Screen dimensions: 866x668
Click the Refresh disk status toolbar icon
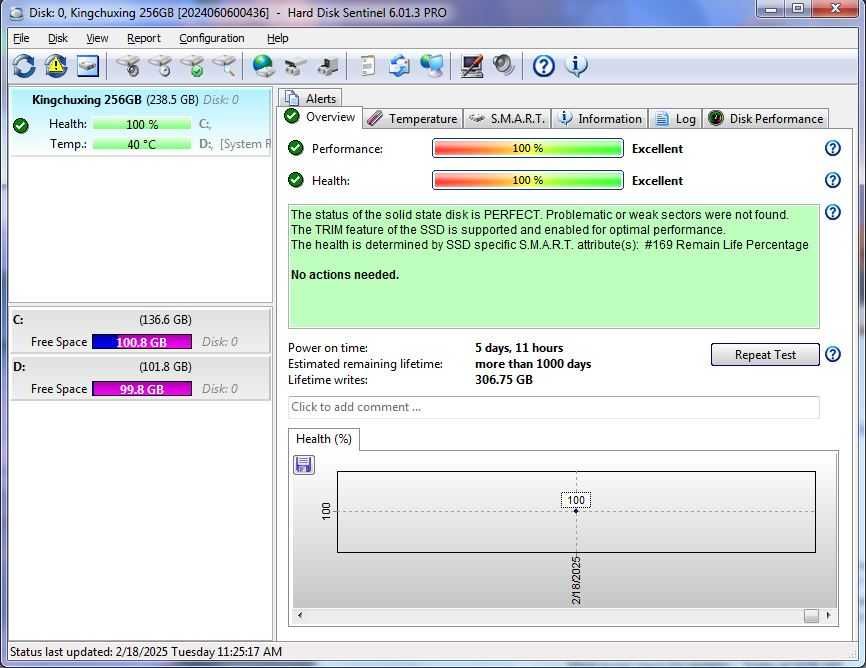click(24, 66)
